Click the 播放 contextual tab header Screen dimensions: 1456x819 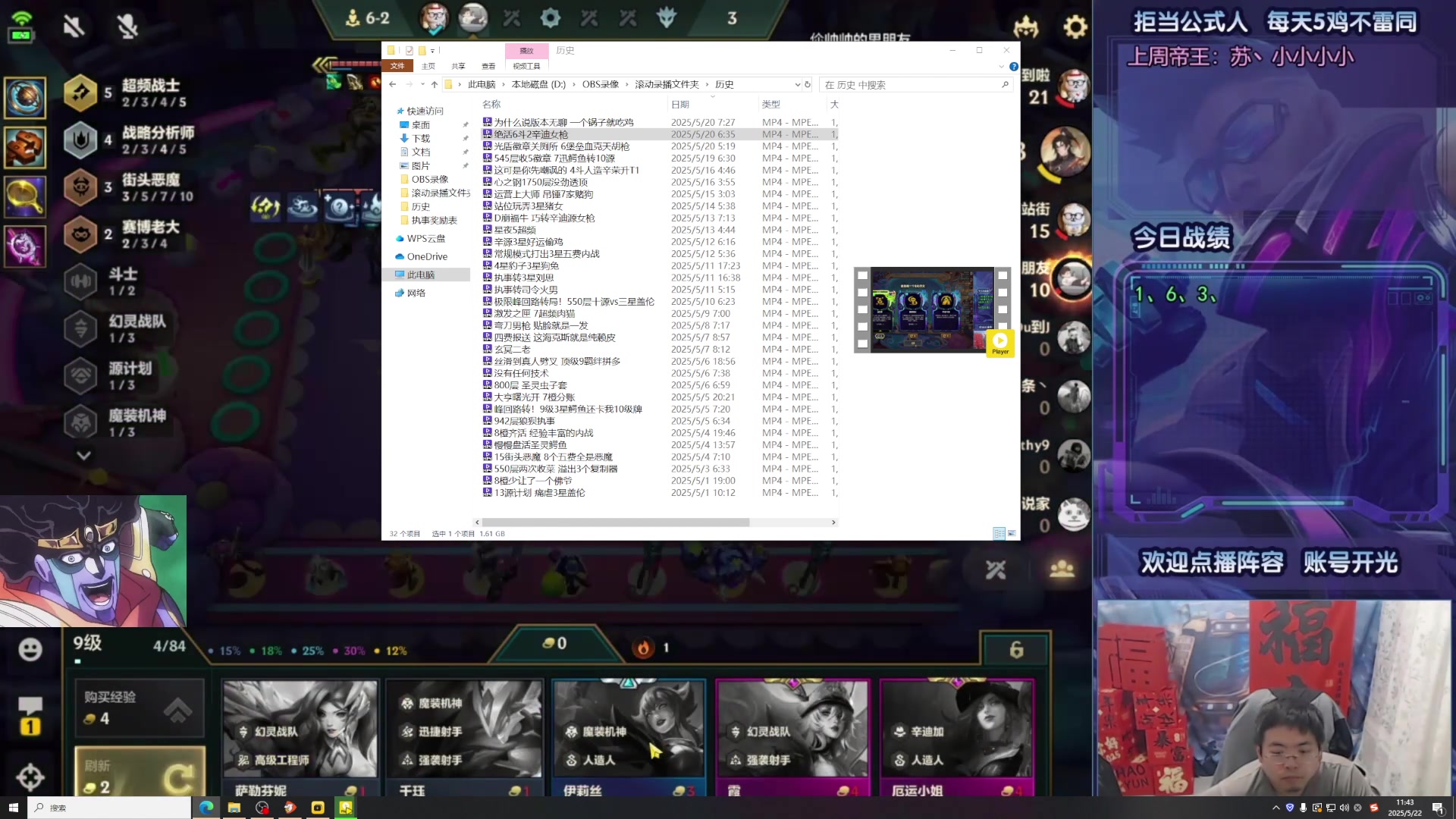coord(526,51)
